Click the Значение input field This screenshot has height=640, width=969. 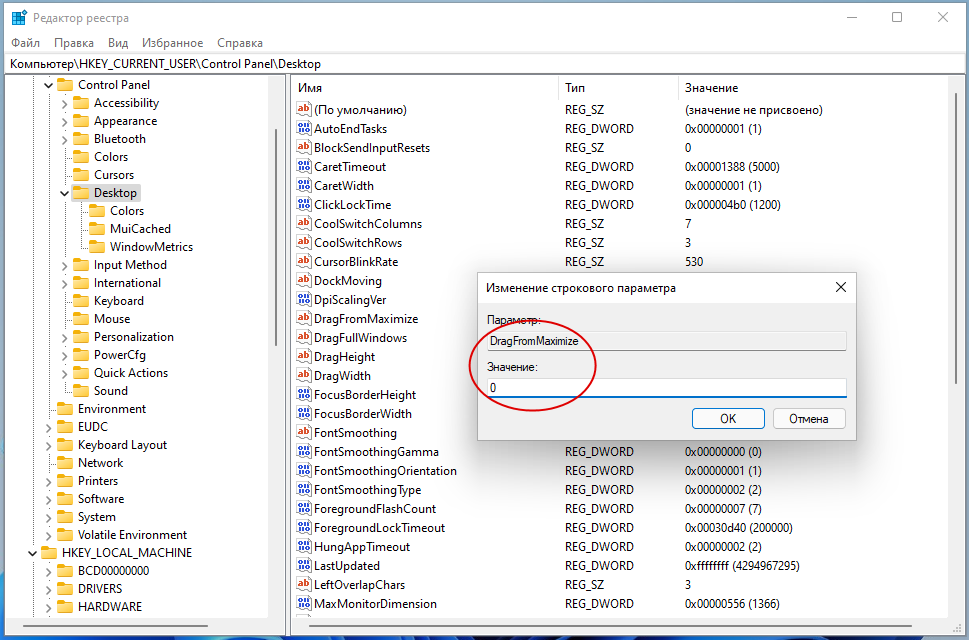666,388
